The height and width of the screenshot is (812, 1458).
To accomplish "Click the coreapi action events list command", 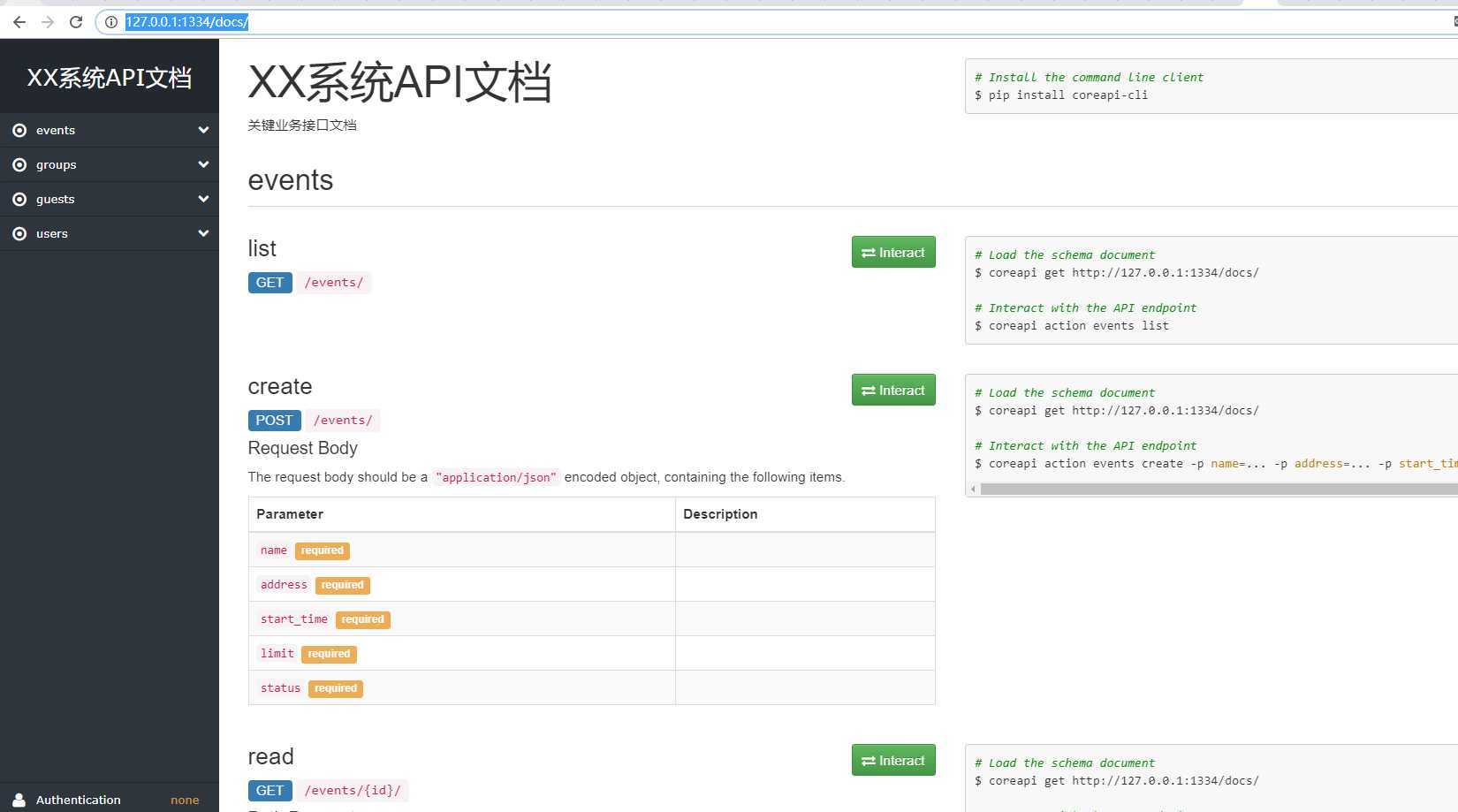I will tap(1072, 326).
